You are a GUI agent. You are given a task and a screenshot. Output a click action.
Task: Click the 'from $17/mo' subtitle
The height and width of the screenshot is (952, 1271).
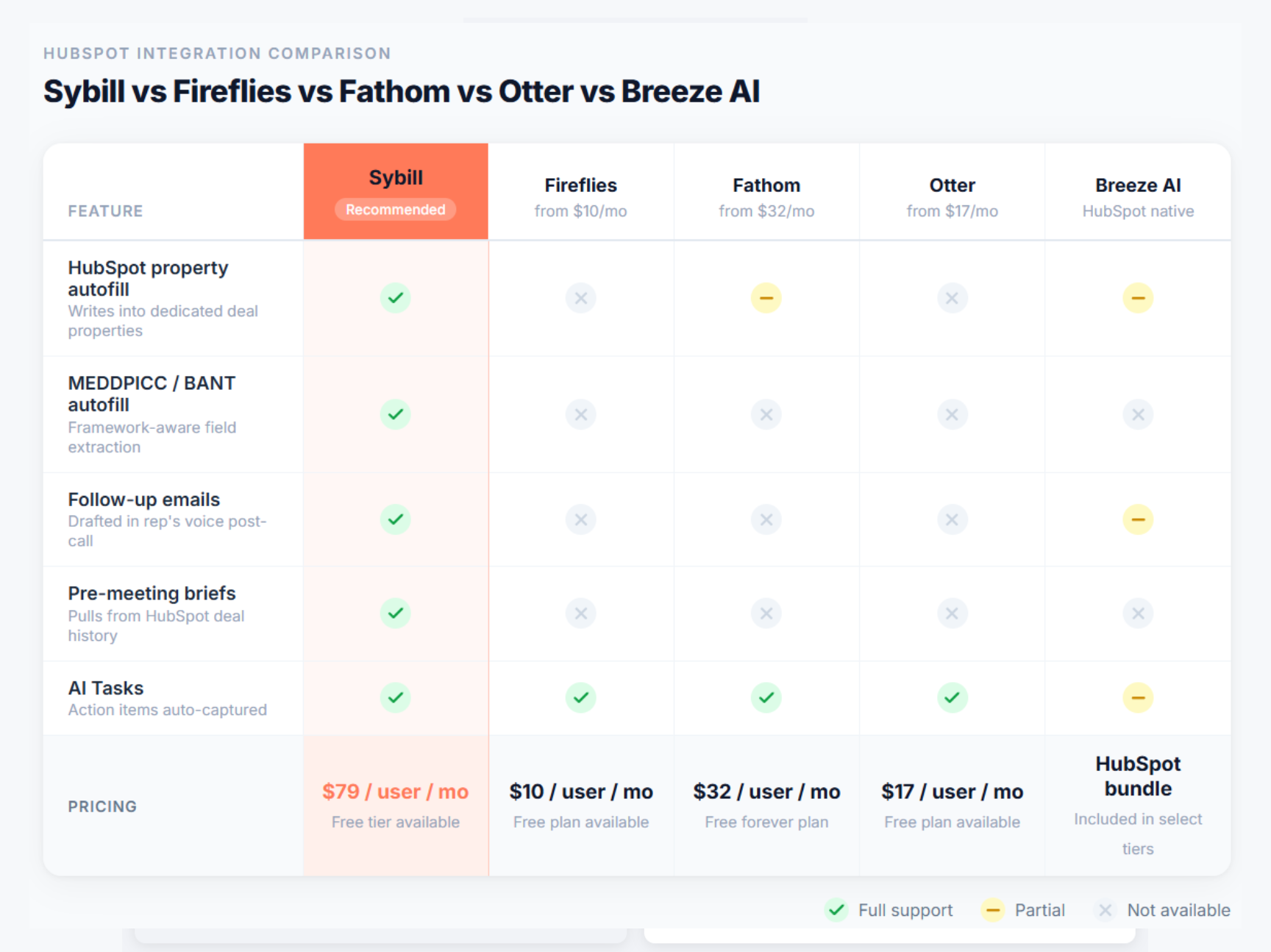[952, 211]
